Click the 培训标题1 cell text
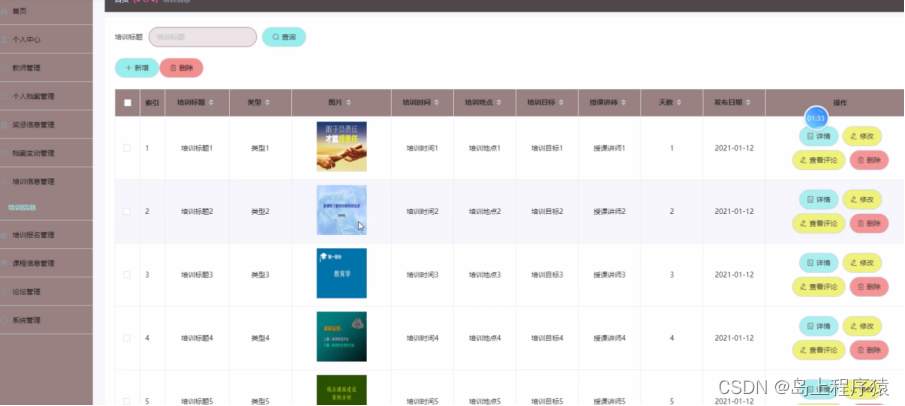Screen dimensions: 905x406 click(x=197, y=148)
